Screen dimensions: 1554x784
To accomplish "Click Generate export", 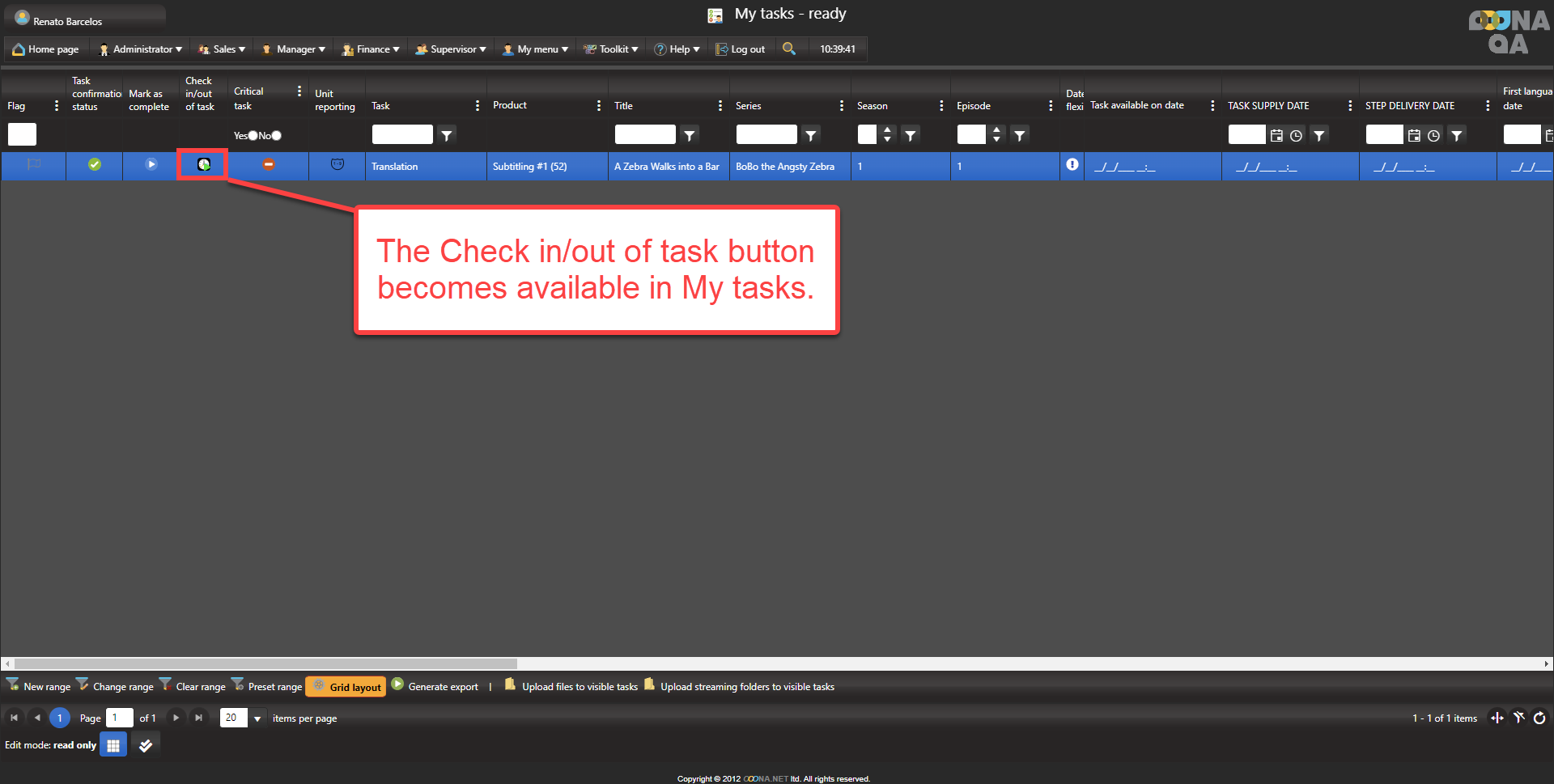I will click(435, 686).
